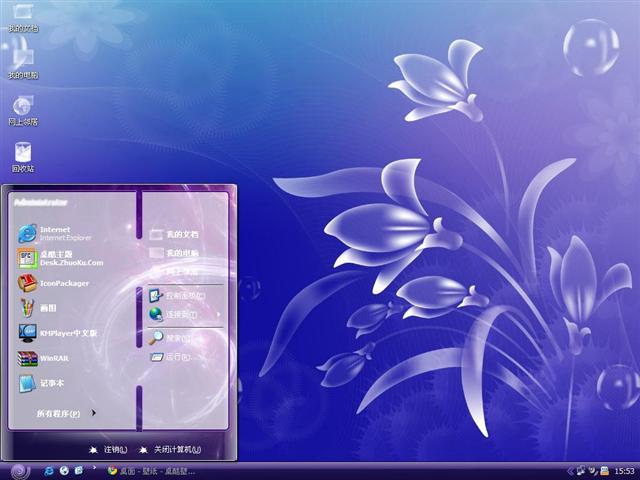Screen dimensions: 640x480
Task: Open 我的文档 in start menu right pane
Action: pos(174,234)
